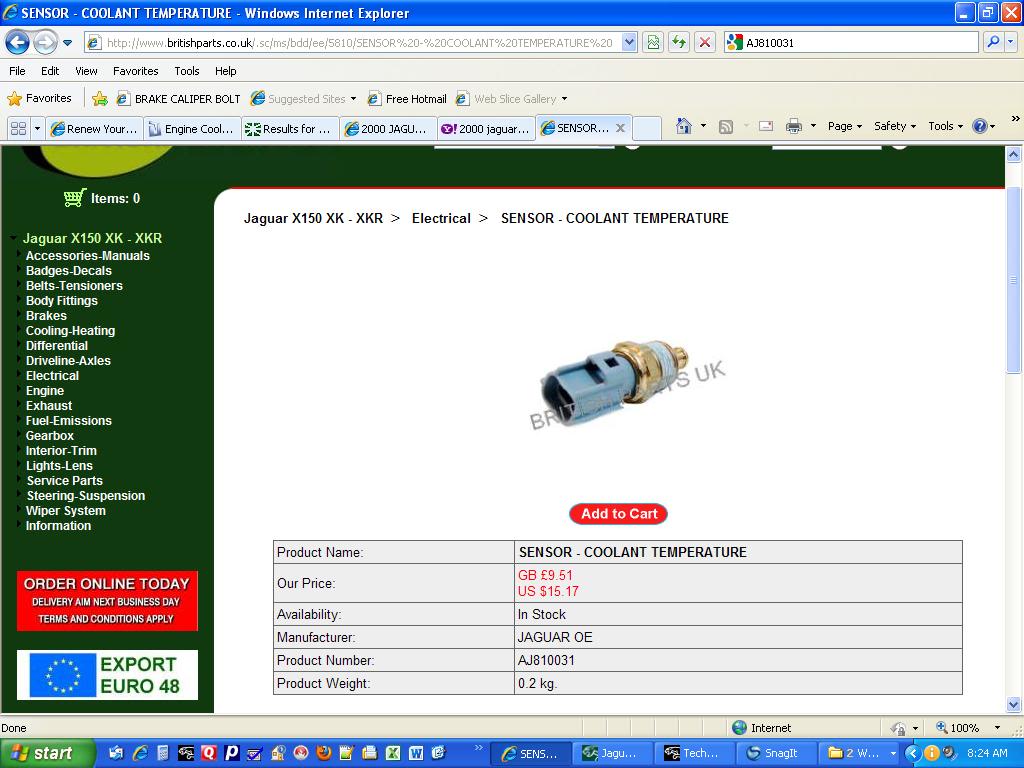Screen dimensions: 1024x768
Task: Click the Windows start button
Action: pyautogui.click(x=47, y=753)
